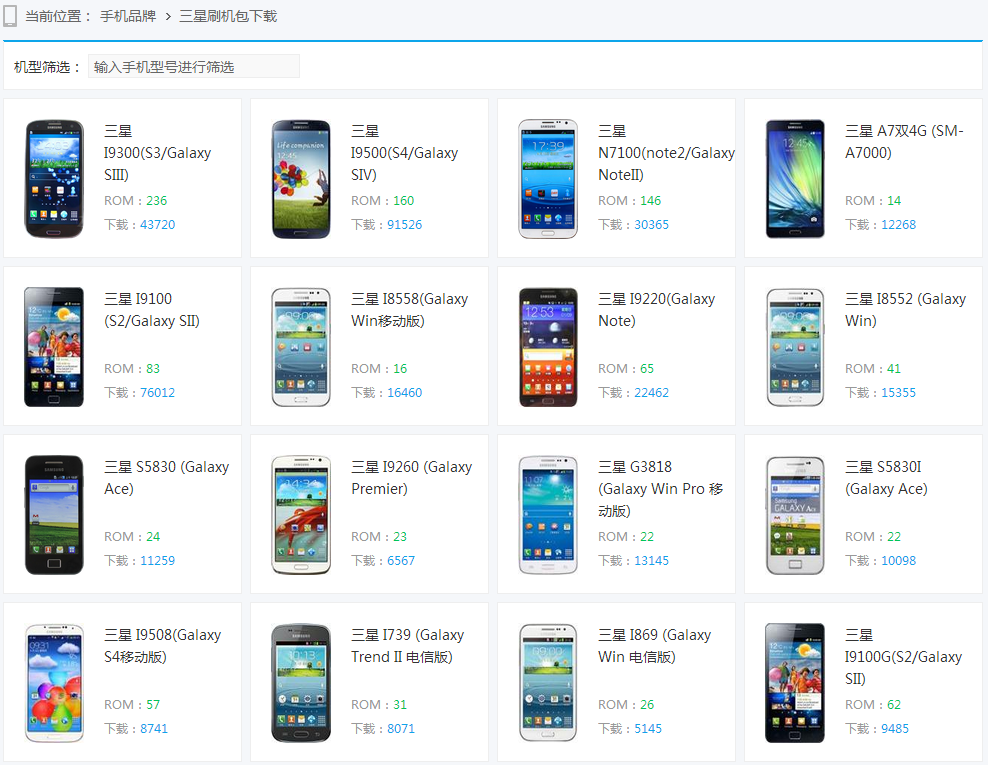Click the title 三星 I9220(Galaxy Note)

[x=657, y=310]
